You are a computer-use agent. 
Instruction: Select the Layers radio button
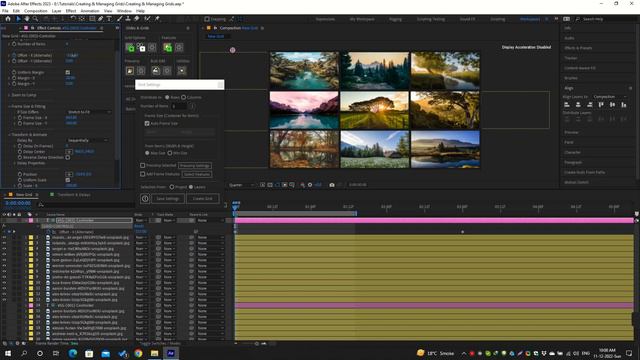point(191,187)
